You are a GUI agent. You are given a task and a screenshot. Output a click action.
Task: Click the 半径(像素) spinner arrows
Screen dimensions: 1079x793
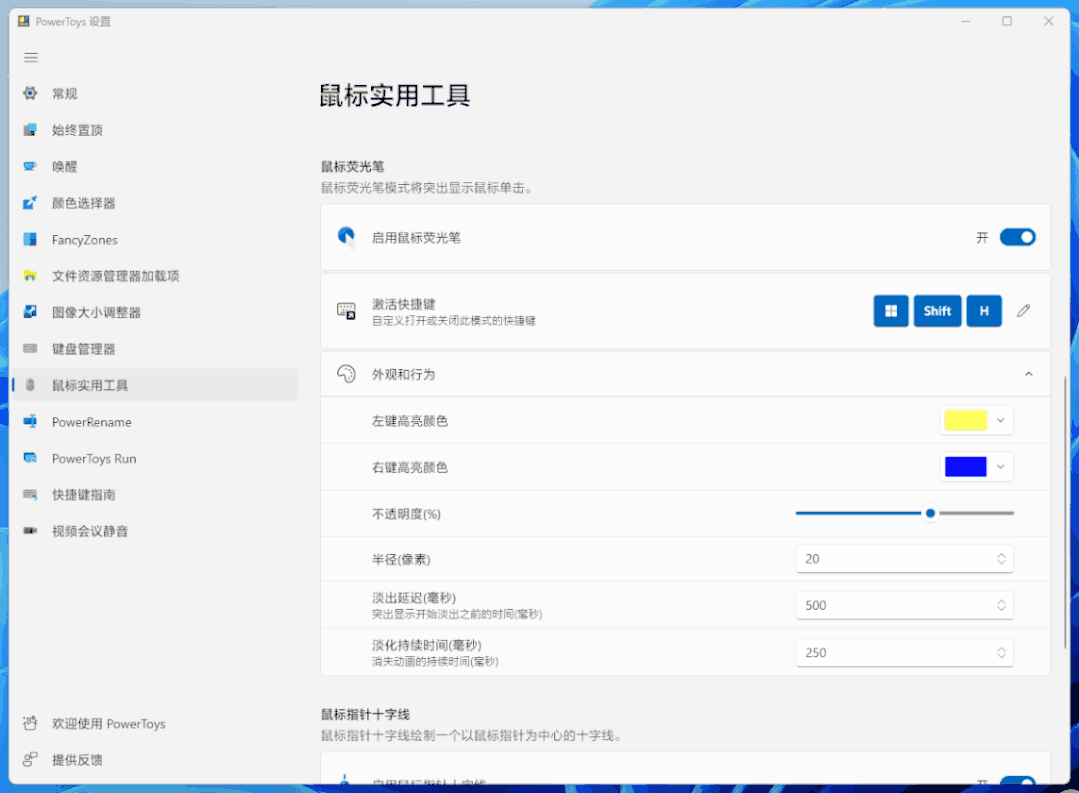pos(1001,559)
